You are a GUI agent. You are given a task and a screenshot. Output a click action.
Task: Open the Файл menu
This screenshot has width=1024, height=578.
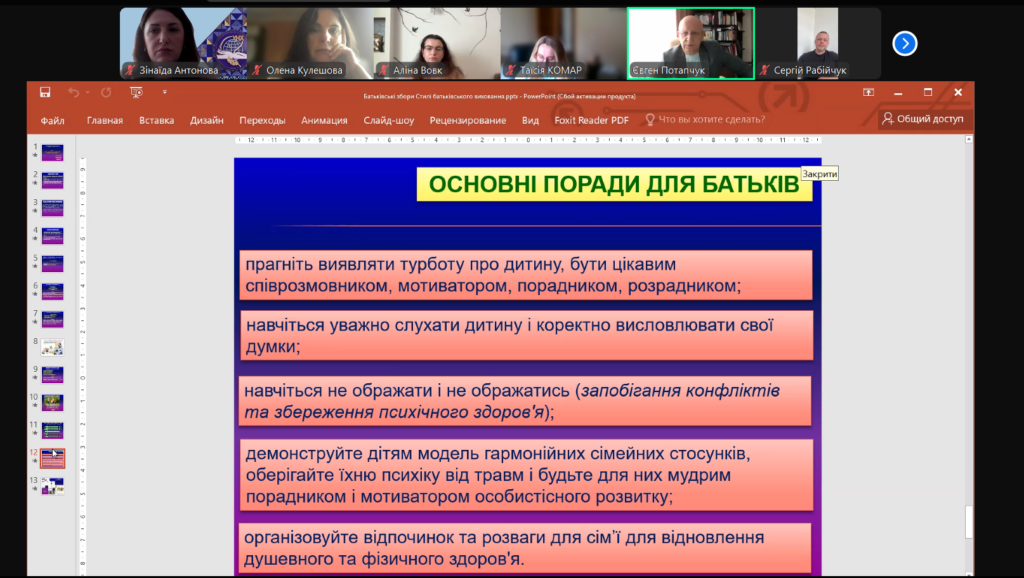pyautogui.click(x=53, y=120)
